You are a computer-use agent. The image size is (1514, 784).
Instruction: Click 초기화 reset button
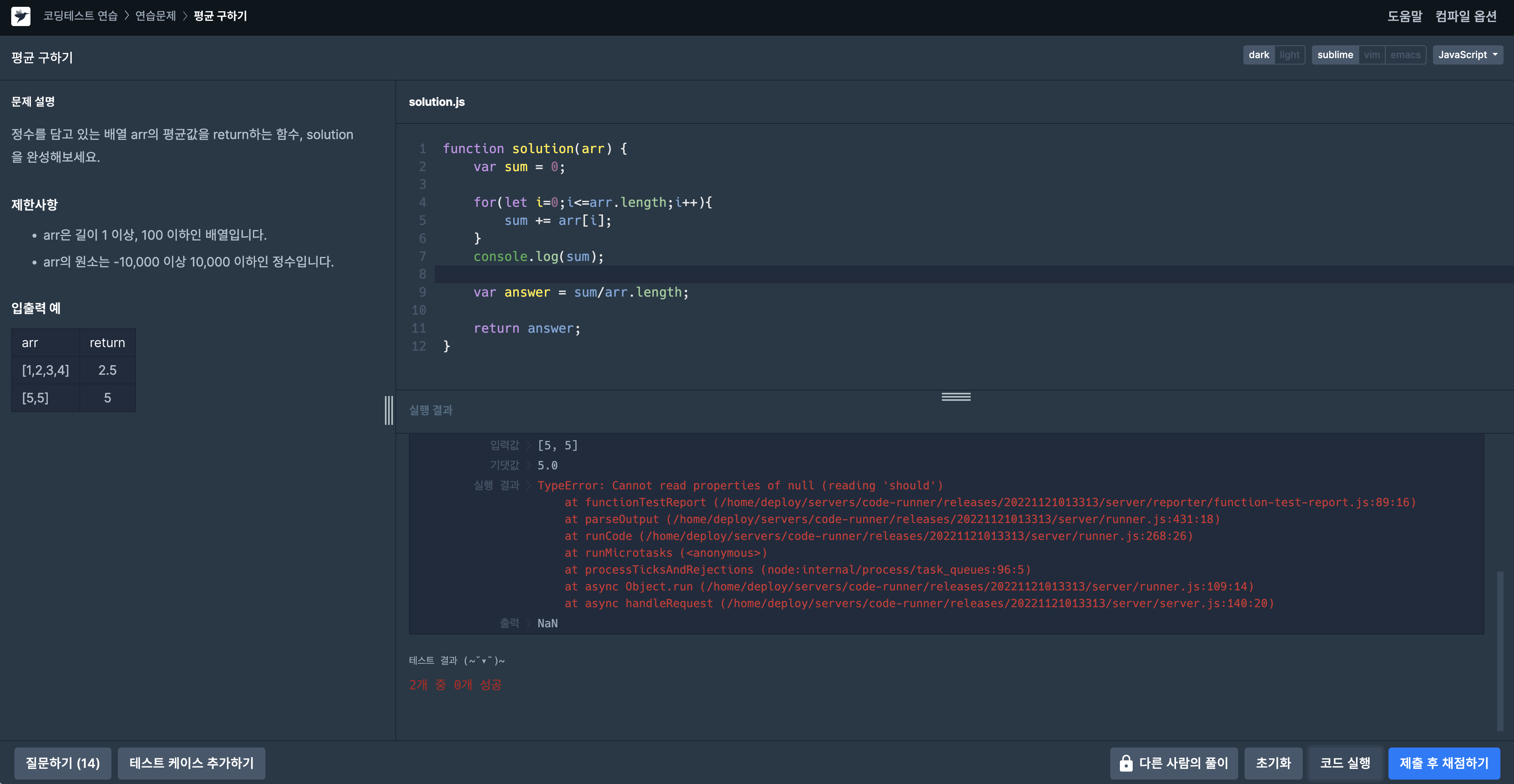[1273, 763]
